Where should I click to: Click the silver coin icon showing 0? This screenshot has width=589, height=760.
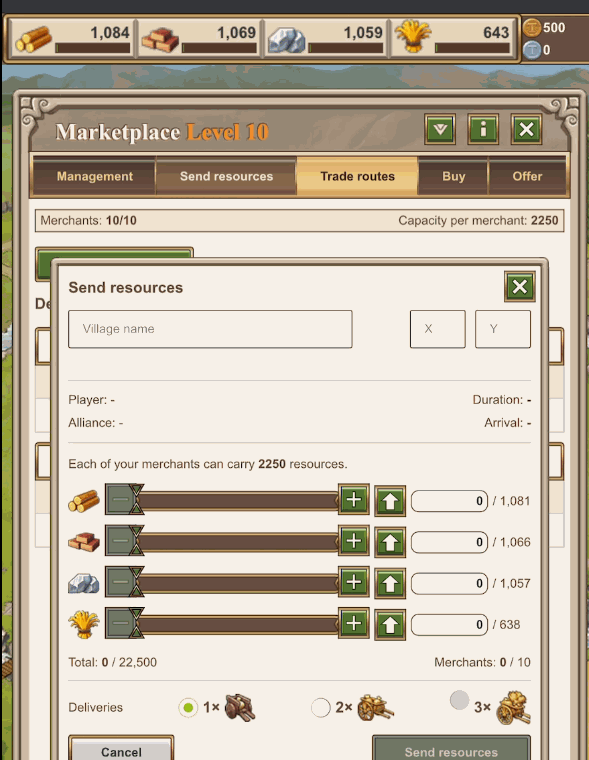point(532,49)
